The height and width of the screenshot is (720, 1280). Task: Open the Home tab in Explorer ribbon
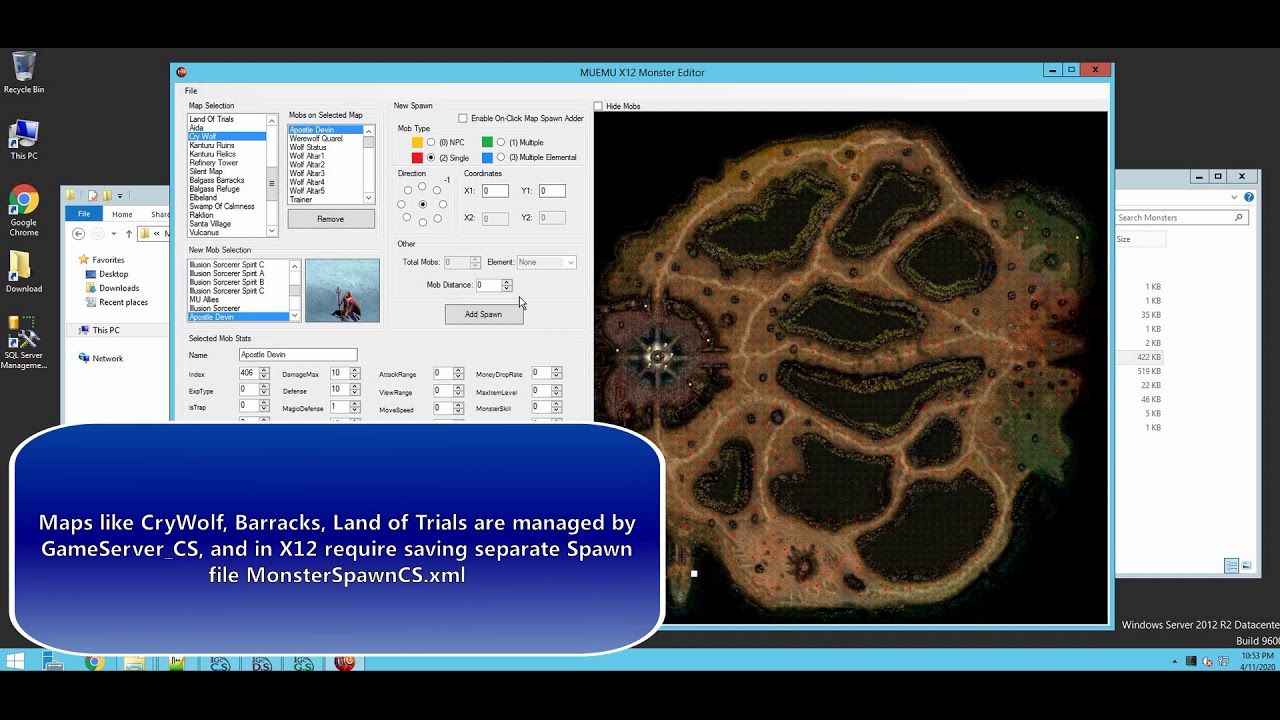(122, 214)
